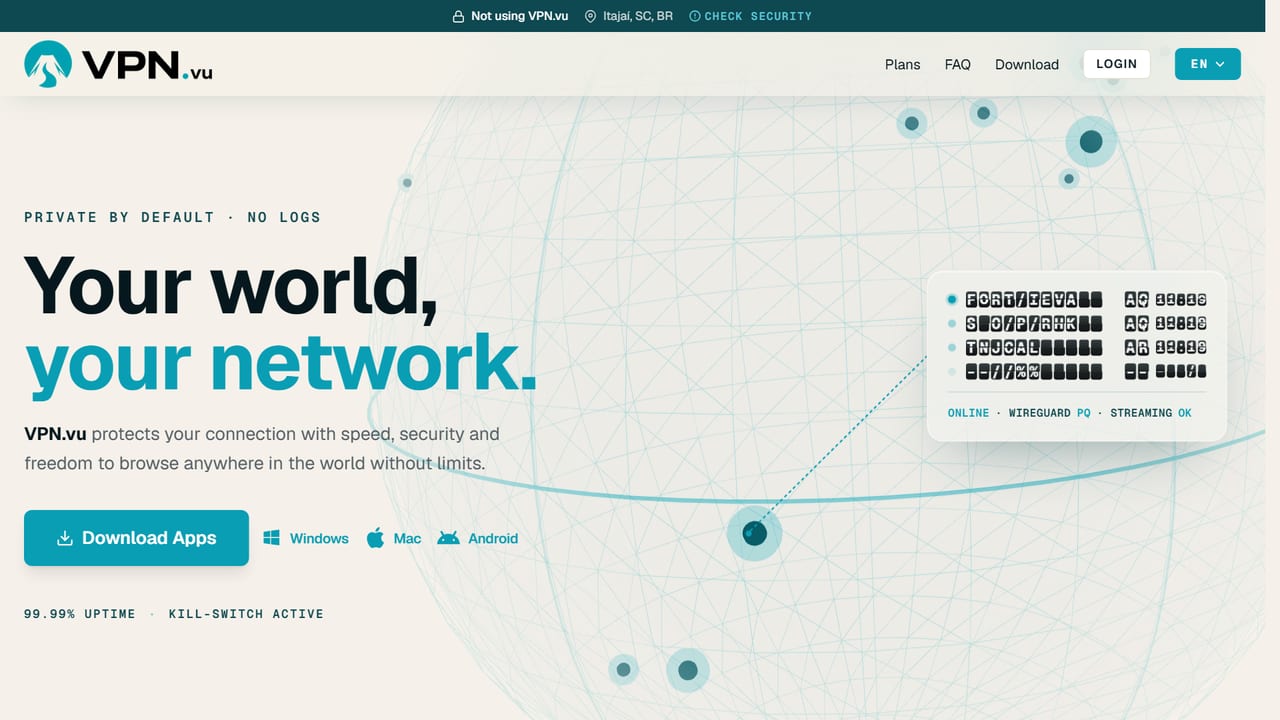This screenshot has width=1280, height=720.
Task: Click the 'your network.' headline
Action: point(281,362)
